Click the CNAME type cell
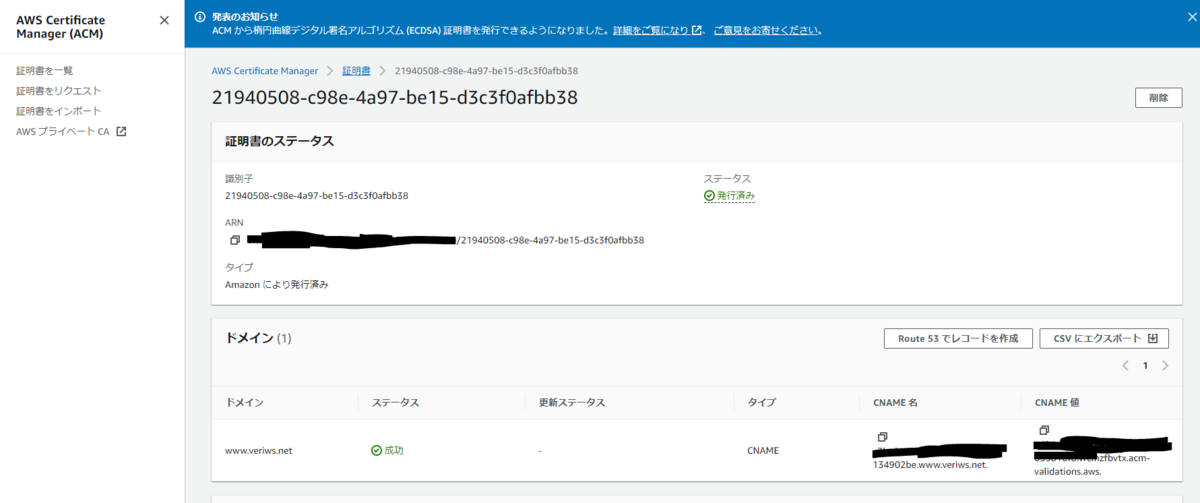Screen dimensions: 1200x503 click(x=763, y=450)
